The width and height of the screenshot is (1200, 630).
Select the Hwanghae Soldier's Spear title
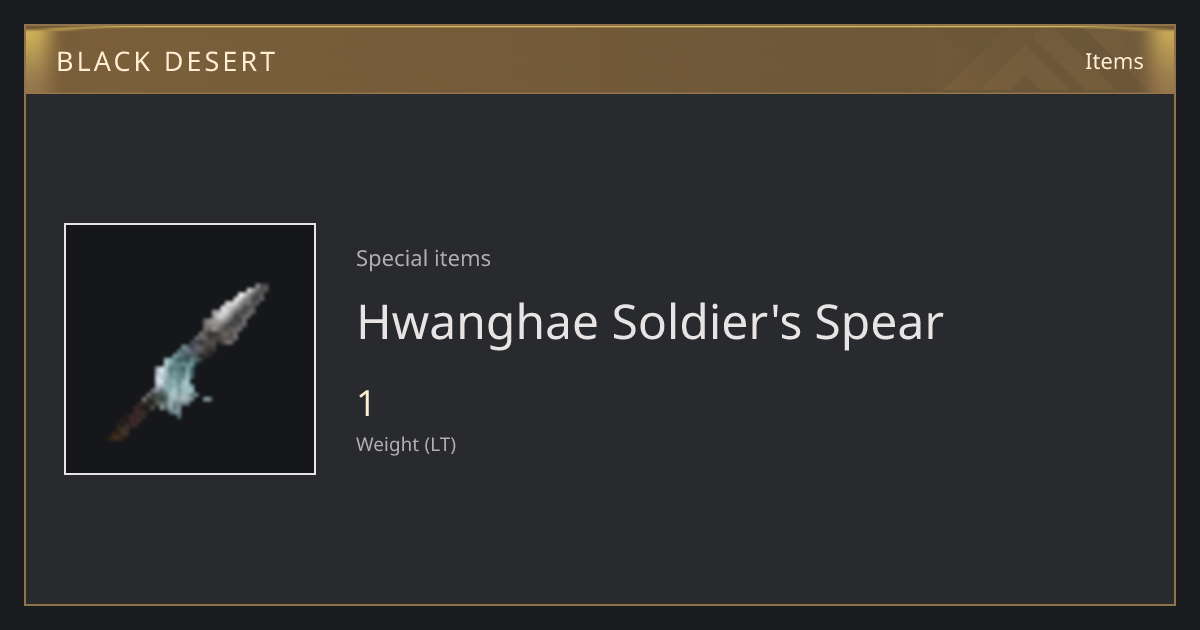coord(650,322)
